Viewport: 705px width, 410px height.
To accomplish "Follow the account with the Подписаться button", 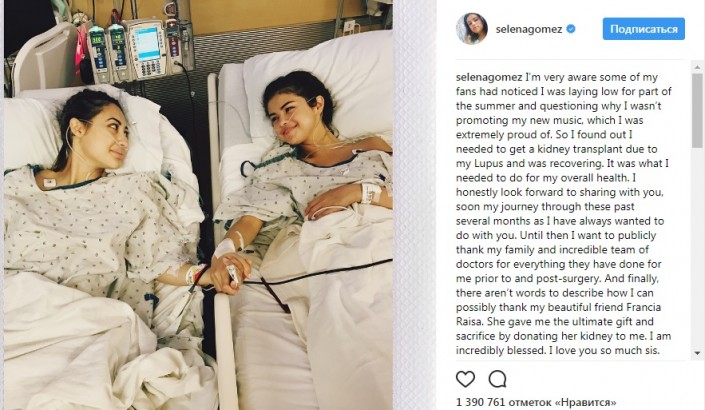I will tap(643, 29).
